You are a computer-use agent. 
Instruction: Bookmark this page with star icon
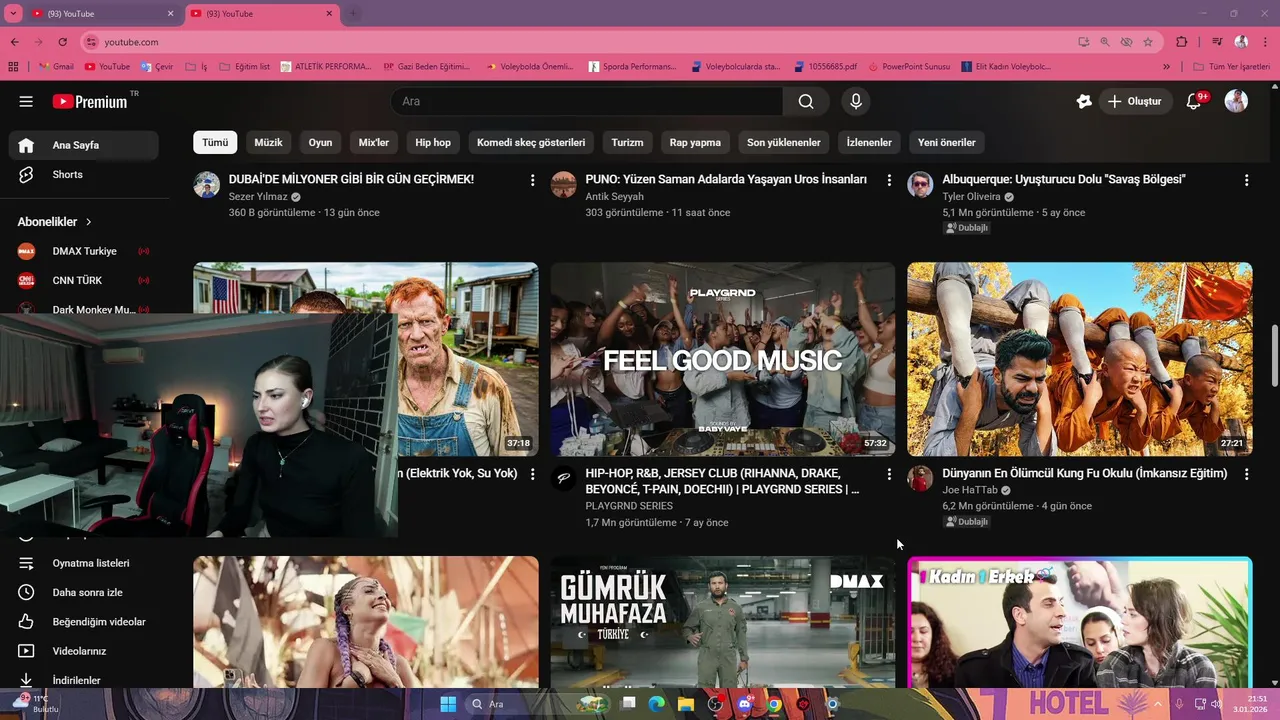pyautogui.click(x=1148, y=42)
